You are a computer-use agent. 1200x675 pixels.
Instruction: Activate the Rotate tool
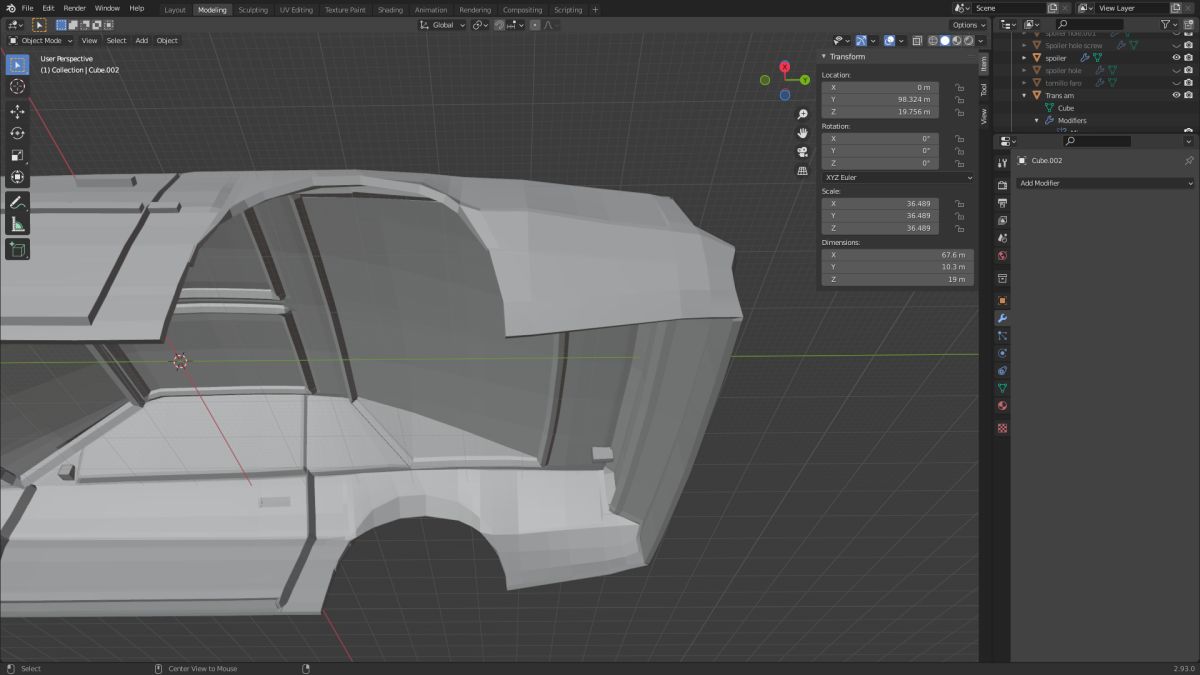point(17,133)
